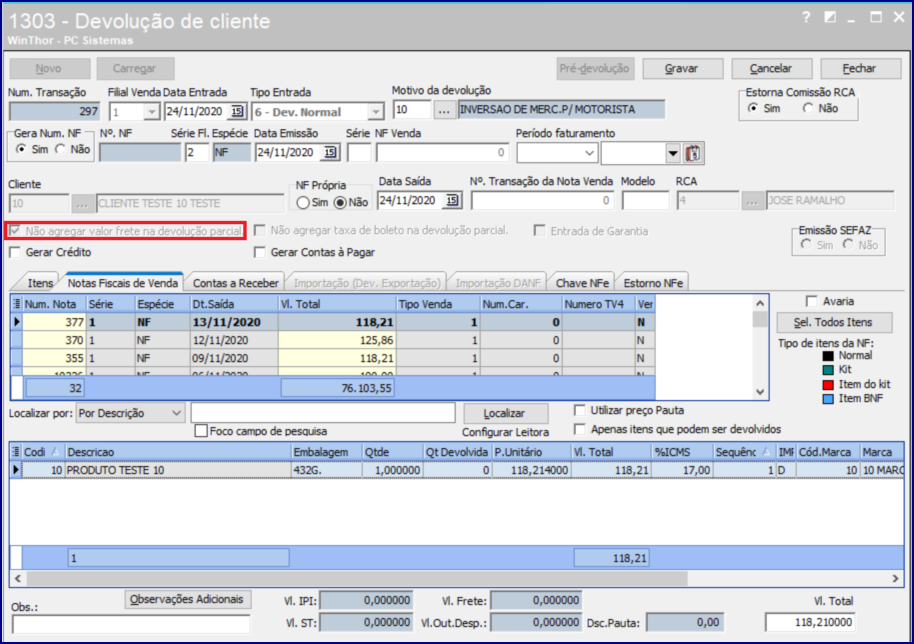Enable Utilizar preço Pauta checkbox
914x644 pixels.
point(579,410)
